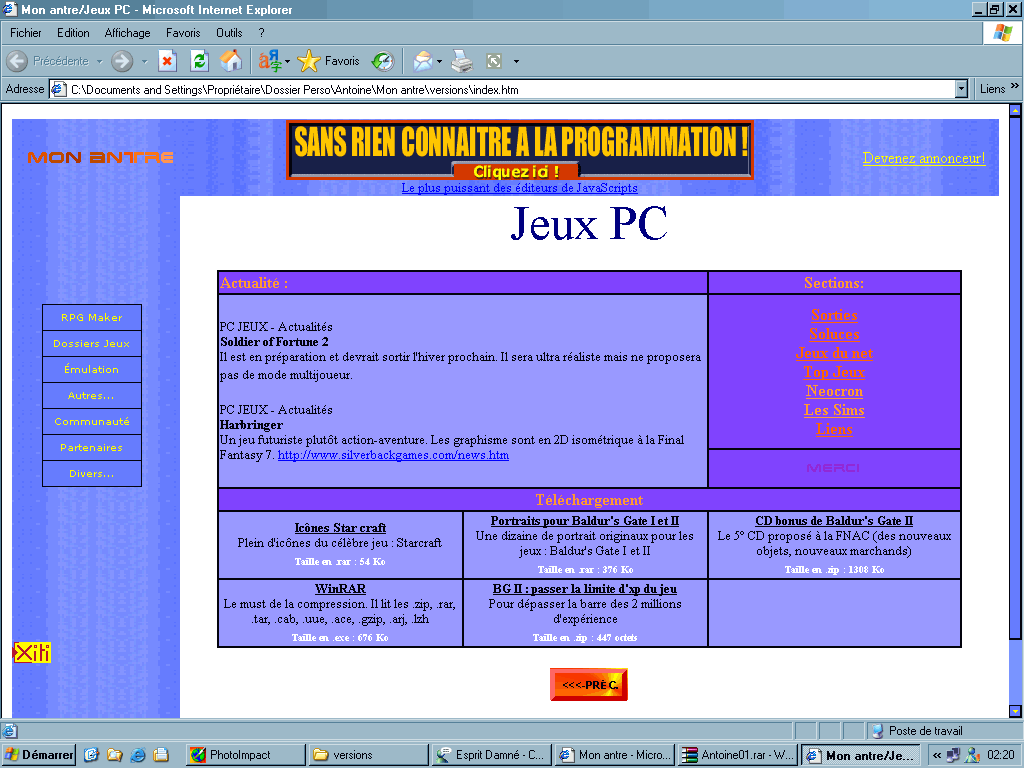Expand the Liens toolbar chevron

(1014, 86)
